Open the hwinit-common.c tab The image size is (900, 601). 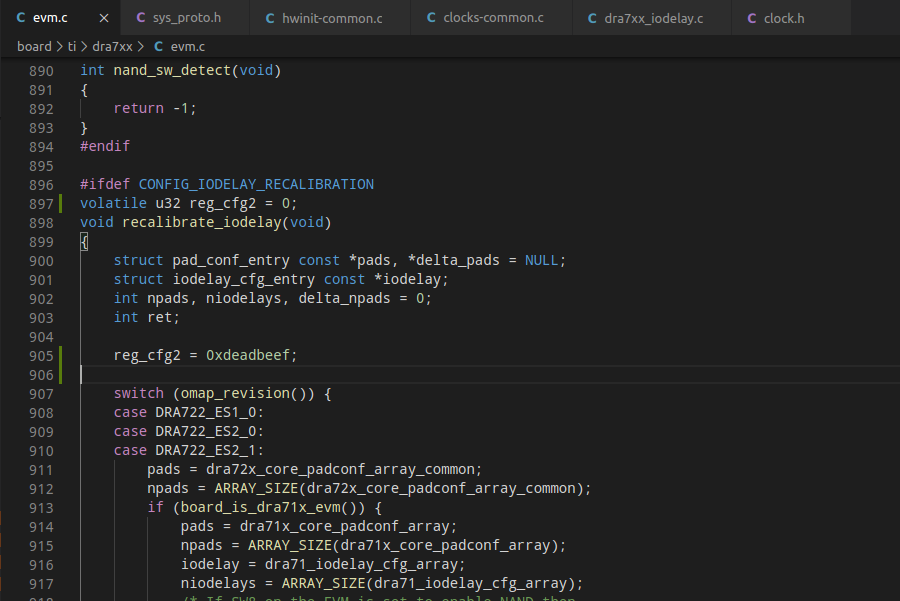point(330,18)
